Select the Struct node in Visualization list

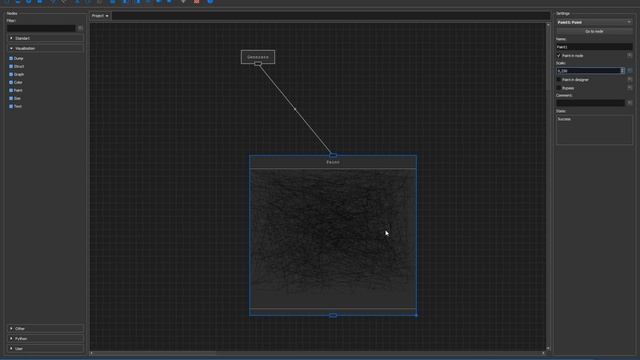[x=17, y=66]
